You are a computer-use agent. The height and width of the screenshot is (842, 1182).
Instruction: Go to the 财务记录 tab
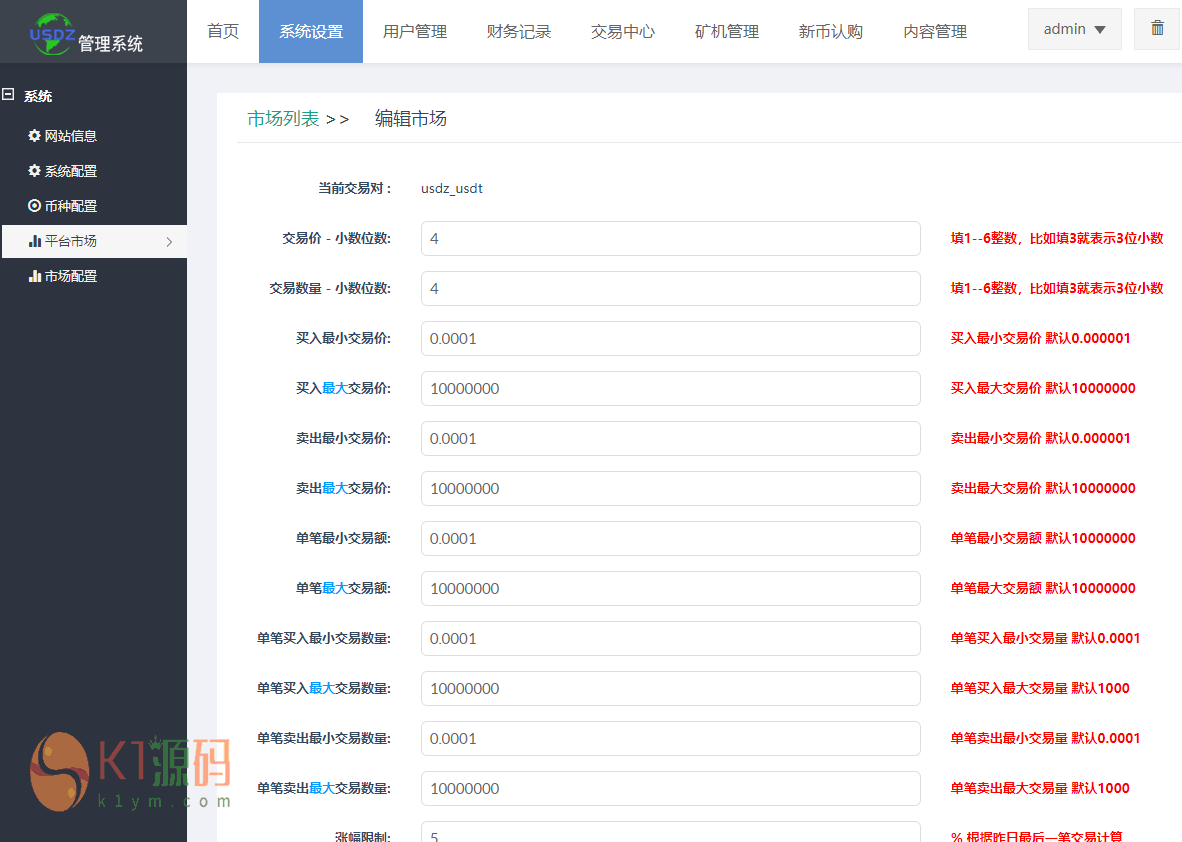tap(519, 31)
